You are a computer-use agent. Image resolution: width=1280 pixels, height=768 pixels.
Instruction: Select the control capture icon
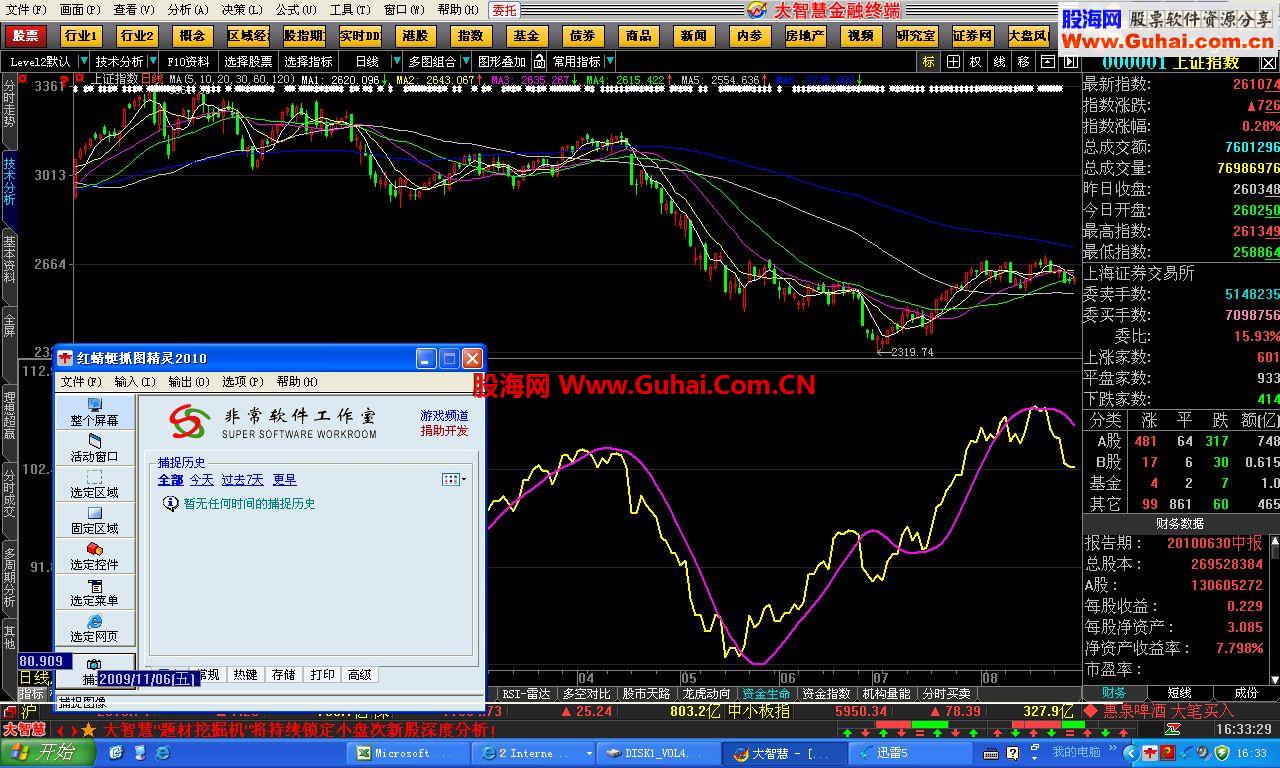coord(95,549)
